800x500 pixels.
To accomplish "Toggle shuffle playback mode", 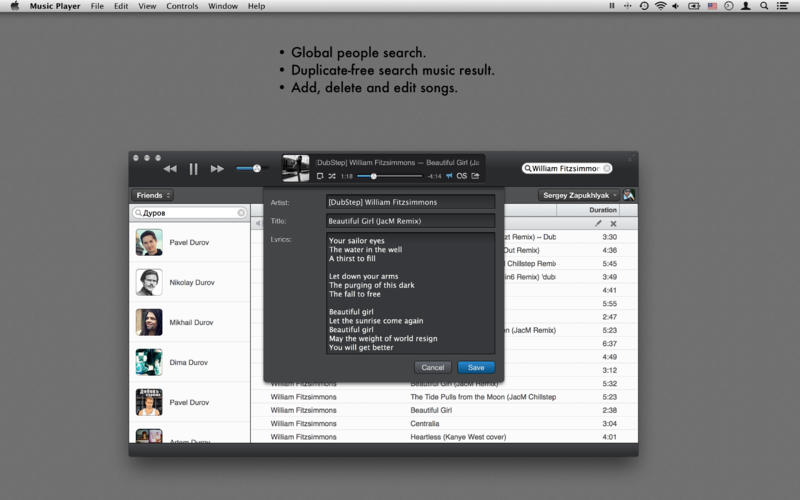I will point(332,176).
